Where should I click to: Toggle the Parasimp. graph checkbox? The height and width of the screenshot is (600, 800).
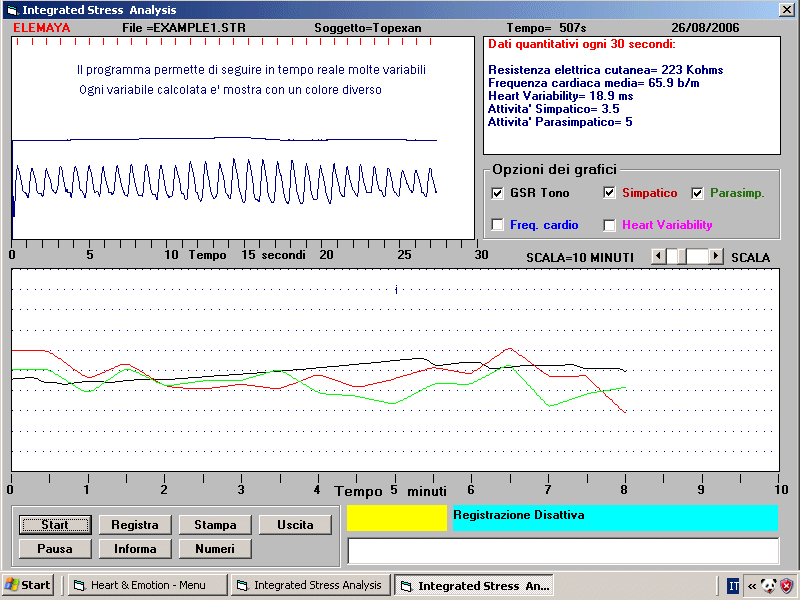click(698, 193)
